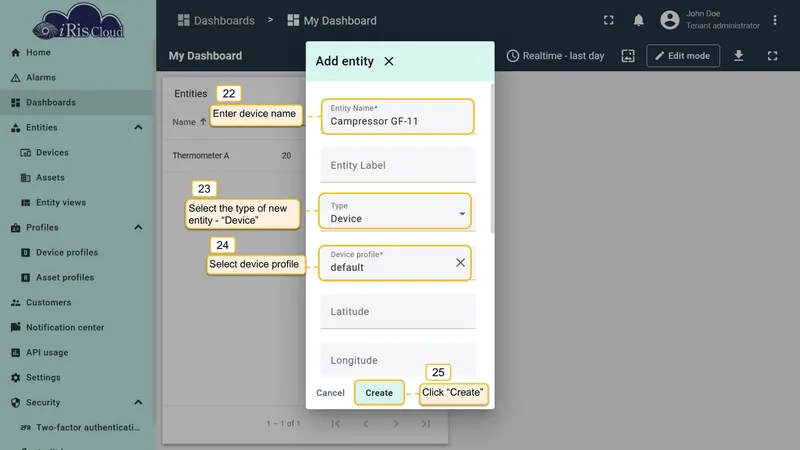Click the Assets building icon
800x450 pixels.
pyautogui.click(x=26, y=178)
